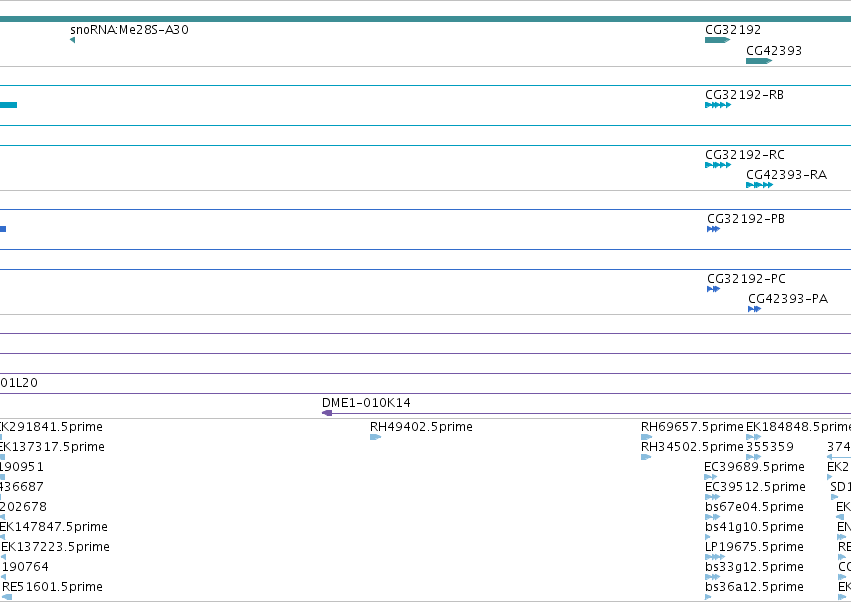Click the CG32192-RB transcript label

tap(745, 95)
